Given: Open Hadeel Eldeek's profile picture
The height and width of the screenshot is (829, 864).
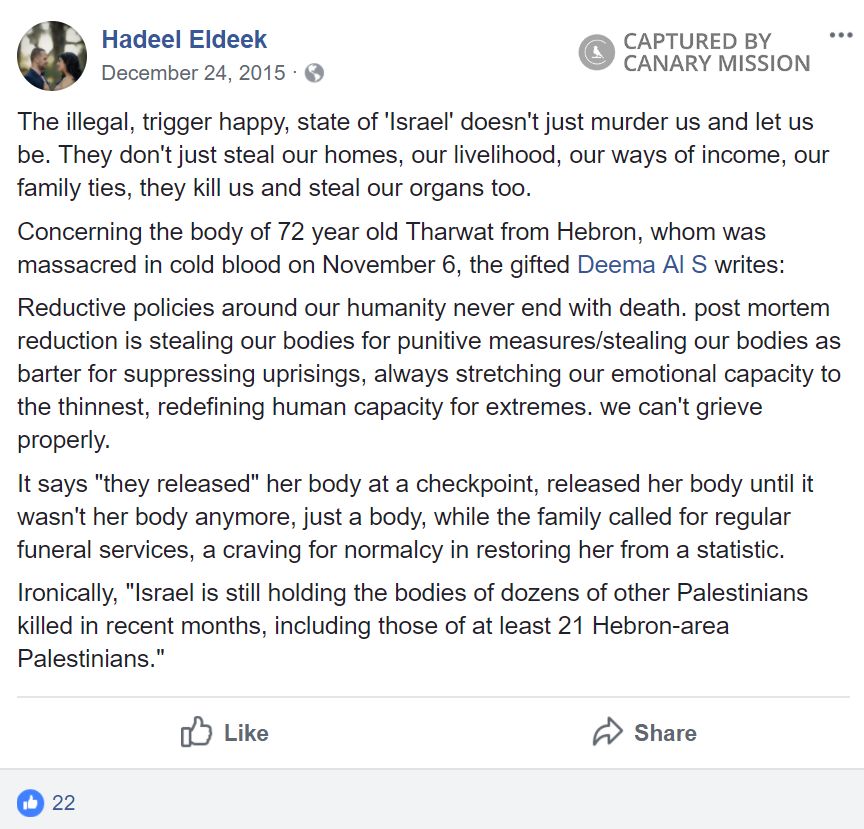Looking at the screenshot, I should (52, 55).
